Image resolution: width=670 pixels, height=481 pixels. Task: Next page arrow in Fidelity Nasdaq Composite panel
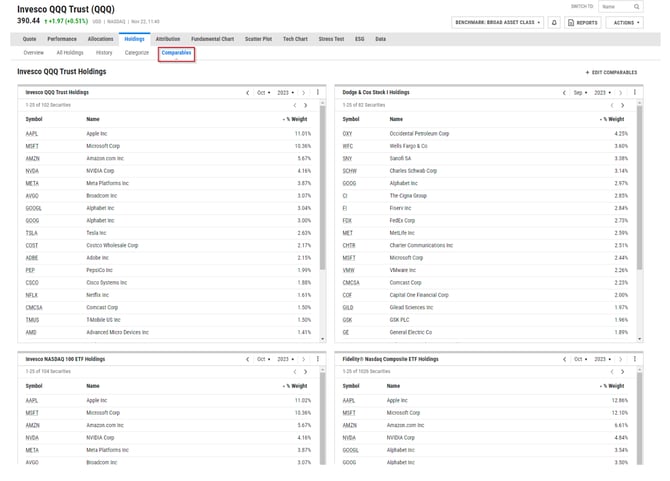(x=622, y=372)
